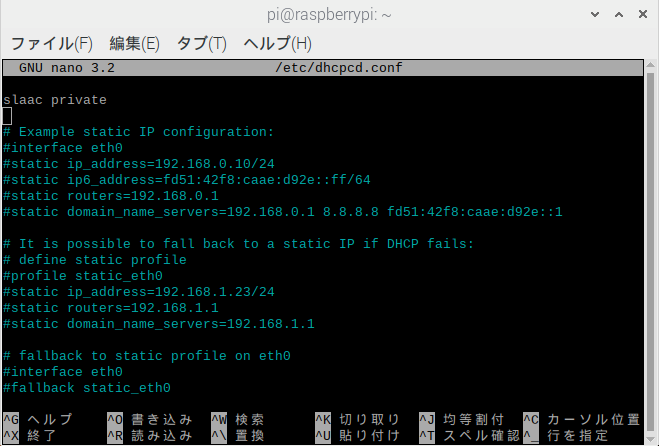Click the ^C カーソル位置 shortcut label

pos(582,420)
